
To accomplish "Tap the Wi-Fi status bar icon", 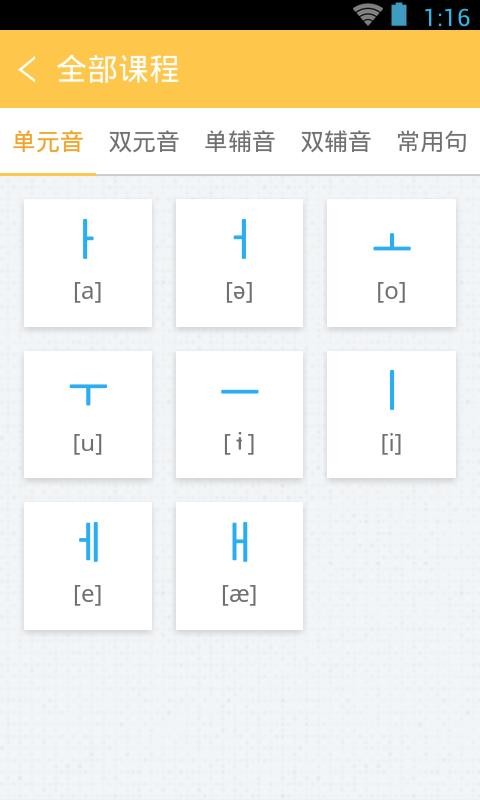I will pyautogui.click(x=368, y=15).
